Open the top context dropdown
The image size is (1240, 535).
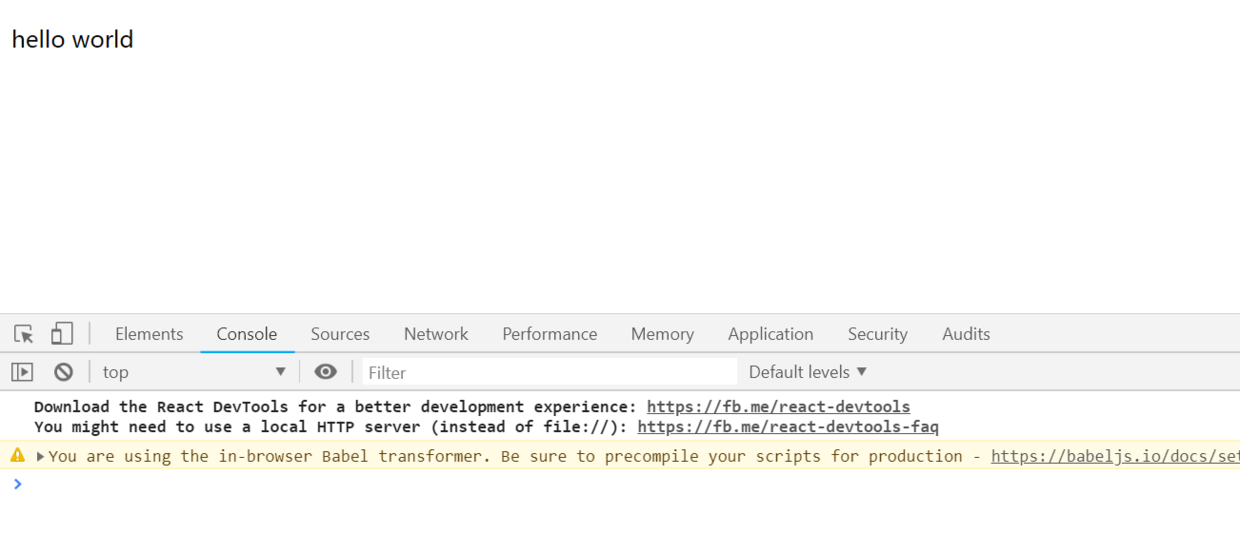tap(194, 372)
